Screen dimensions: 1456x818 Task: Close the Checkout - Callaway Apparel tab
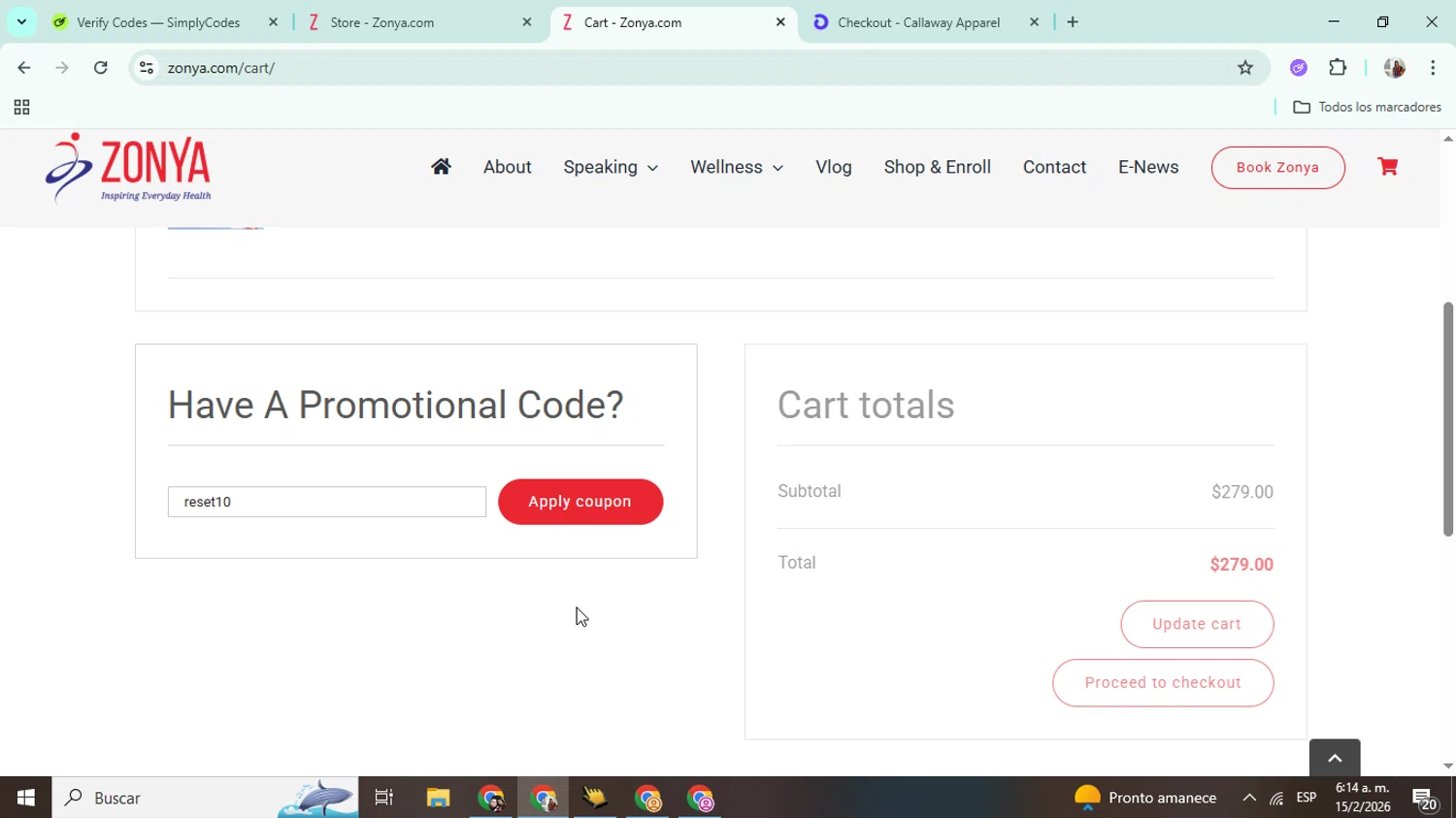coord(1034,22)
